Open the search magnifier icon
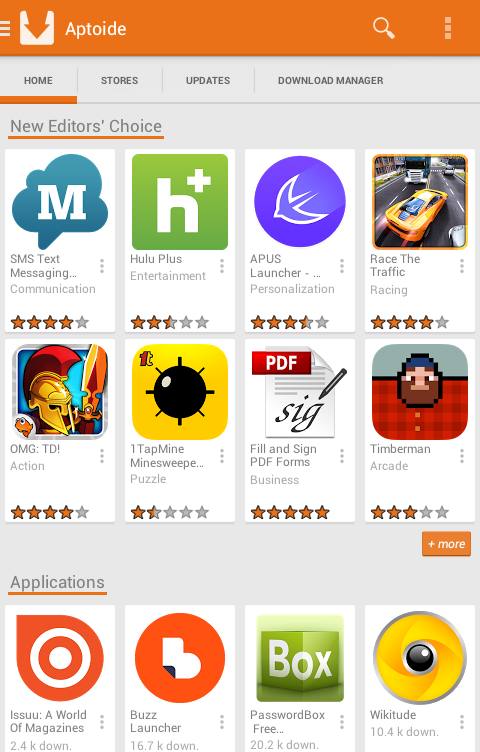 384,28
